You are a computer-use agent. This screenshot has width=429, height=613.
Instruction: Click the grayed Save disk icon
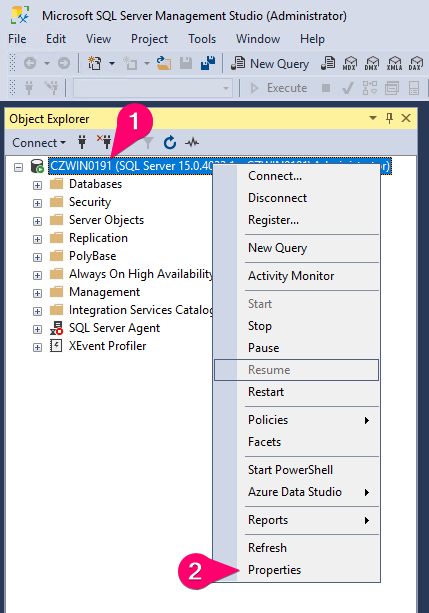click(186, 63)
